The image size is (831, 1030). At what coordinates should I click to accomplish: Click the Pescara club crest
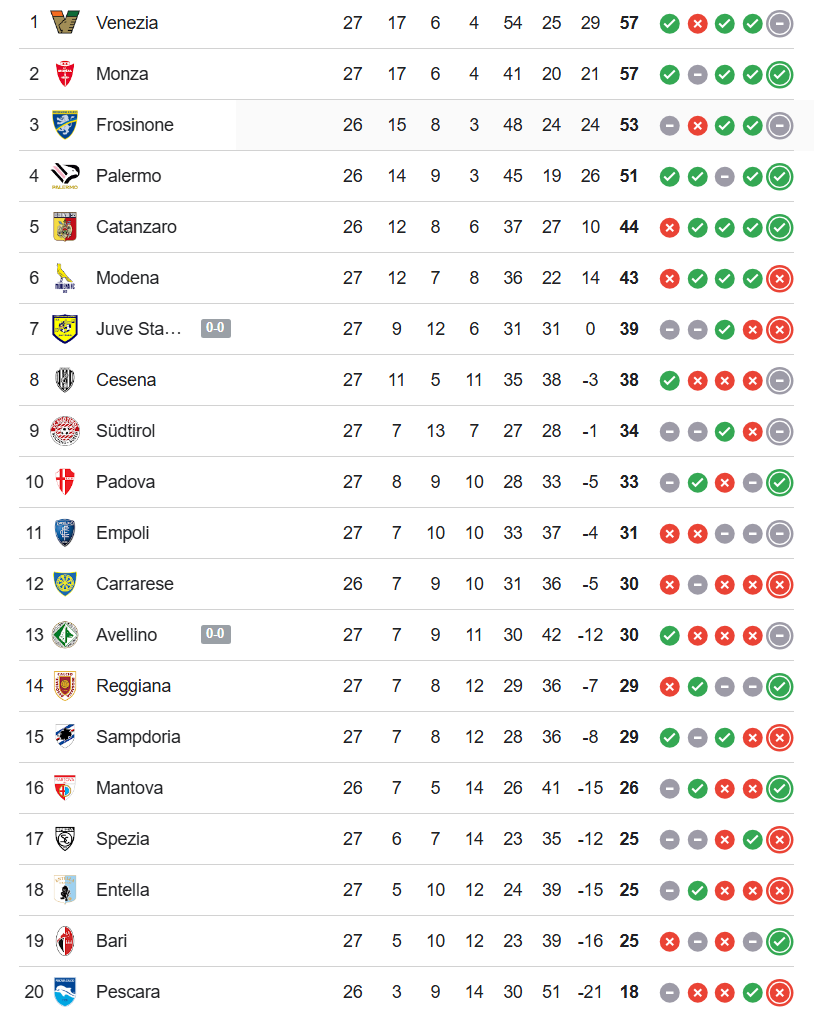(66, 992)
